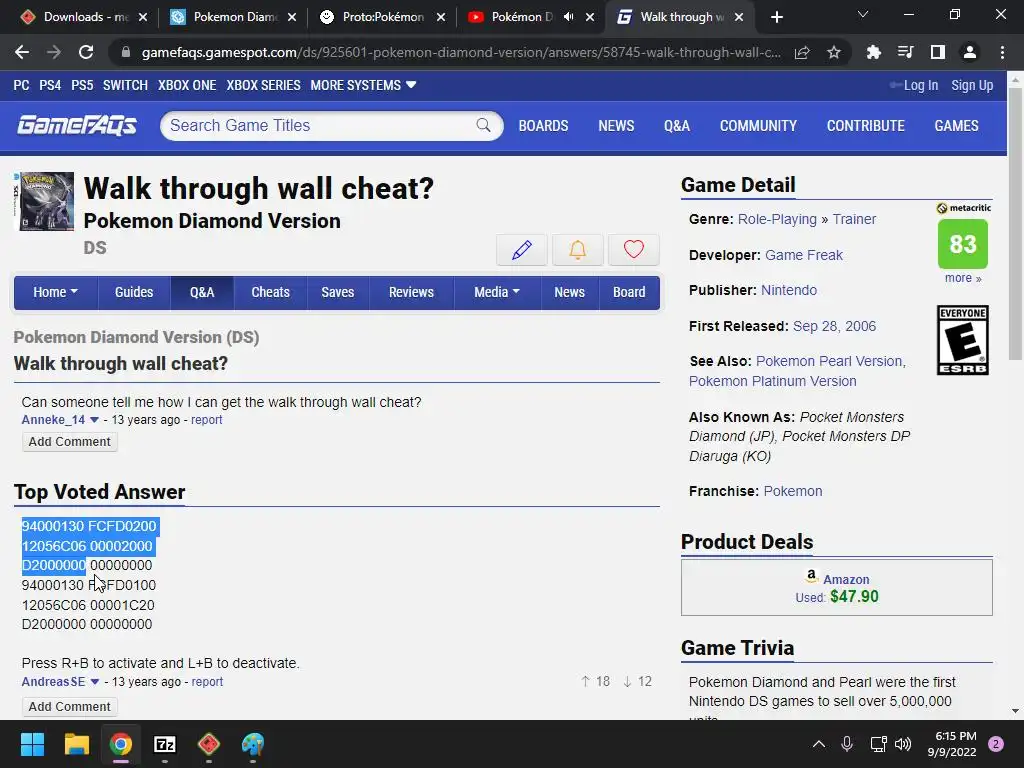Screen dimensions: 1024x768
Task: Open the Cheats tab
Action: point(270,292)
